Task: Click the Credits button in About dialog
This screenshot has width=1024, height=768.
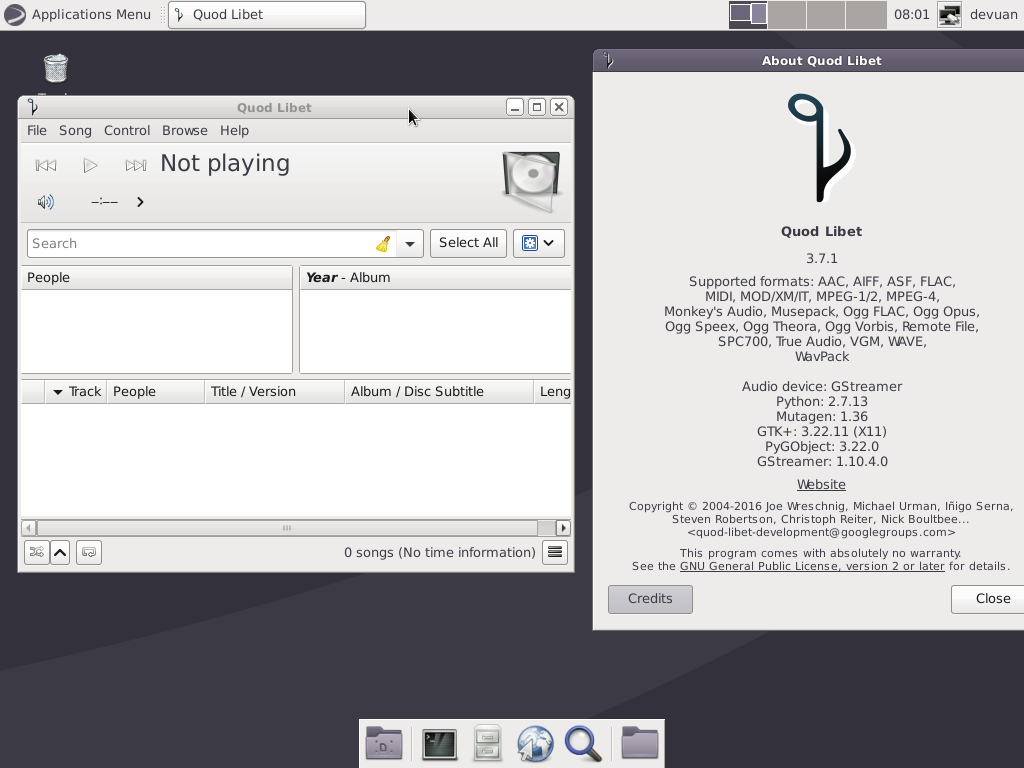Action: tap(650, 599)
